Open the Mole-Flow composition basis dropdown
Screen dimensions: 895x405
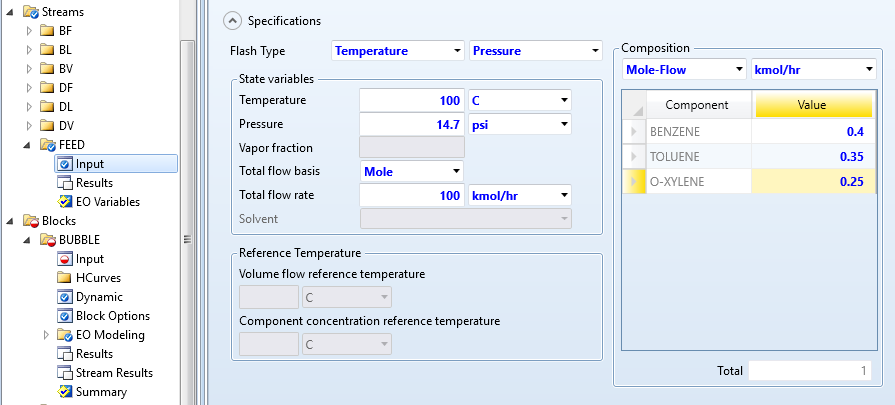tap(739, 70)
